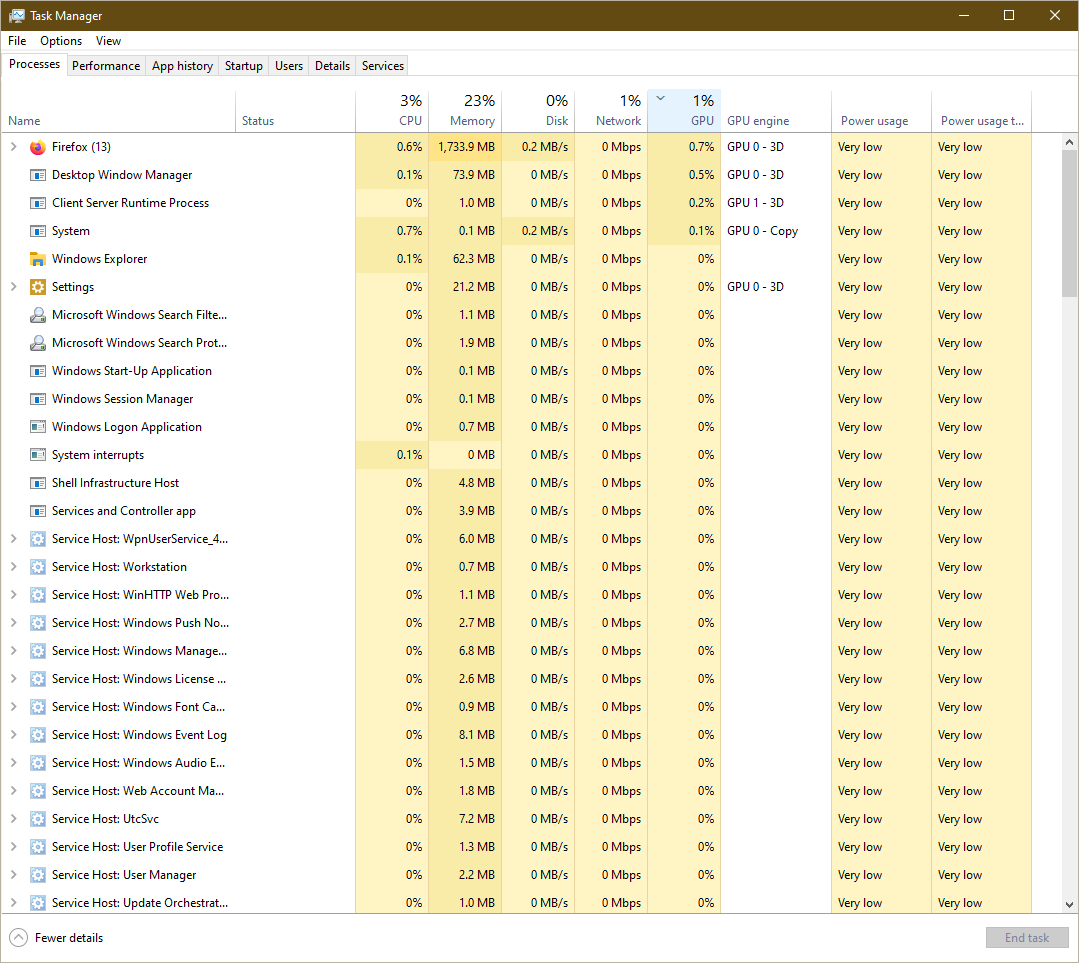Click the Service Host: Web Account Manager icon
The height and width of the screenshot is (963, 1079).
(38, 791)
